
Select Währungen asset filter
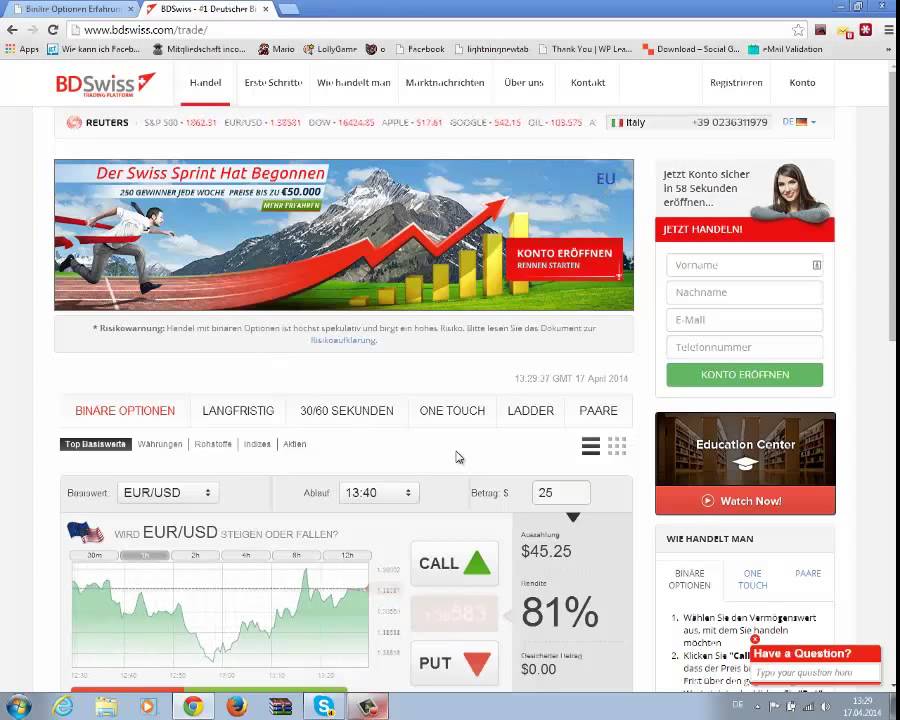point(160,444)
